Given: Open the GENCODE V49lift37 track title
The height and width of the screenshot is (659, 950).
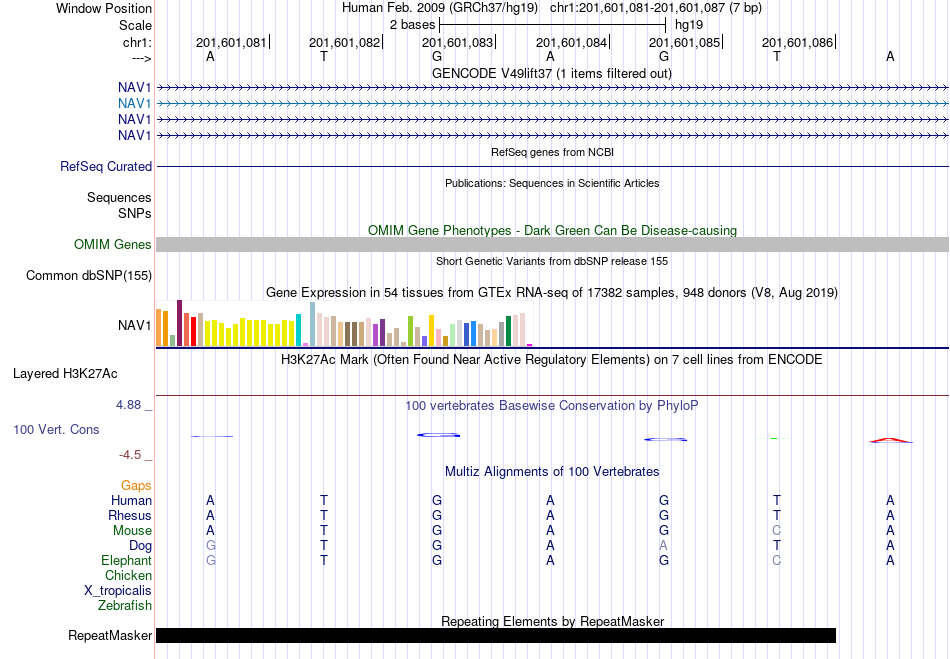Looking at the screenshot, I should pyautogui.click(x=551, y=74).
